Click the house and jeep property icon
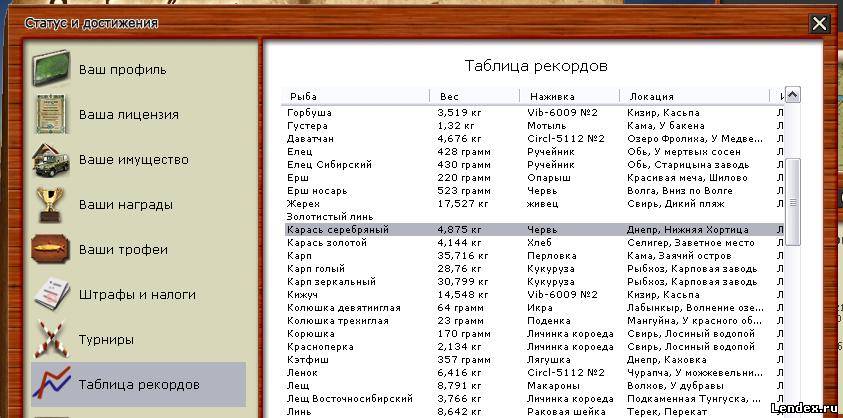The height and width of the screenshot is (418, 843). click(x=51, y=159)
